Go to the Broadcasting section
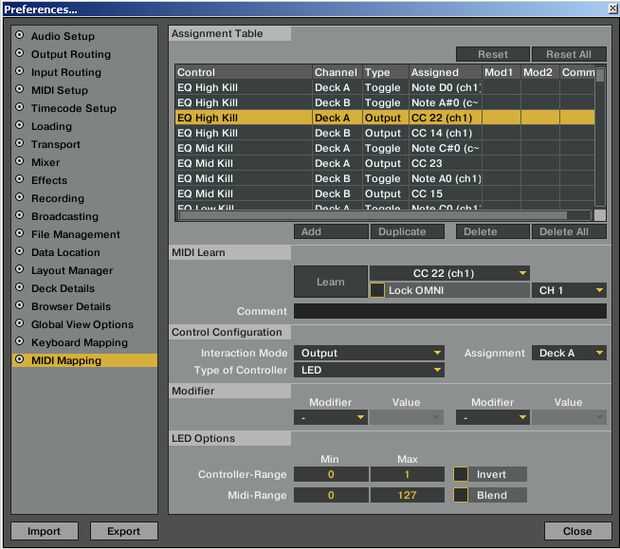Viewport: 620px width, 549px height. pyautogui.click(x=65, y=216)
